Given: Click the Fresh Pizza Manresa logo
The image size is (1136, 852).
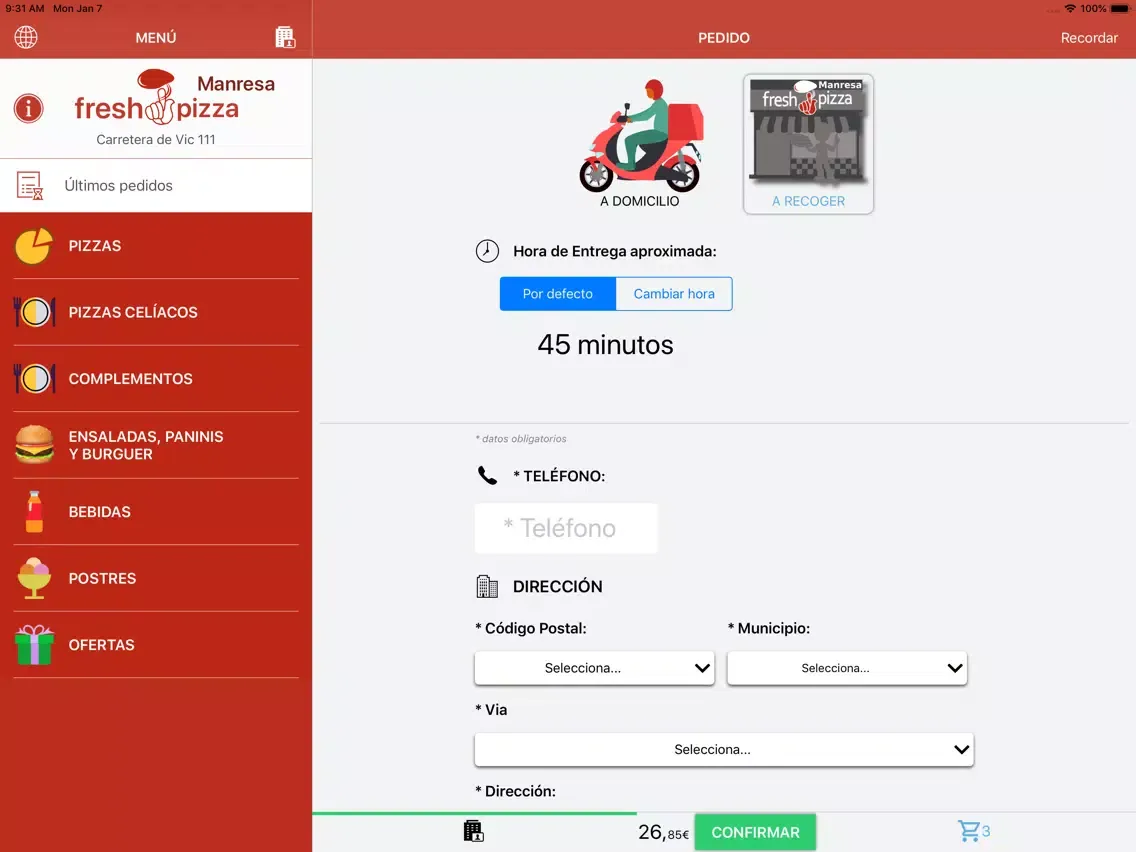Looking at the screenshot, I should point(175,97).
